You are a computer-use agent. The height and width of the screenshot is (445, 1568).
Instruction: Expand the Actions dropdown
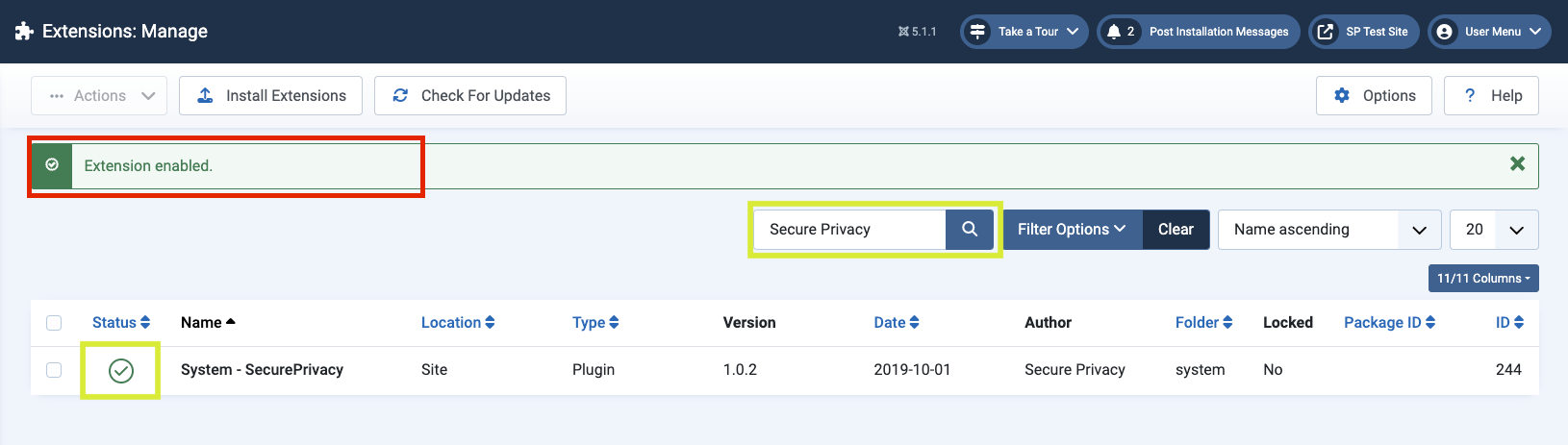click(99, 96)
